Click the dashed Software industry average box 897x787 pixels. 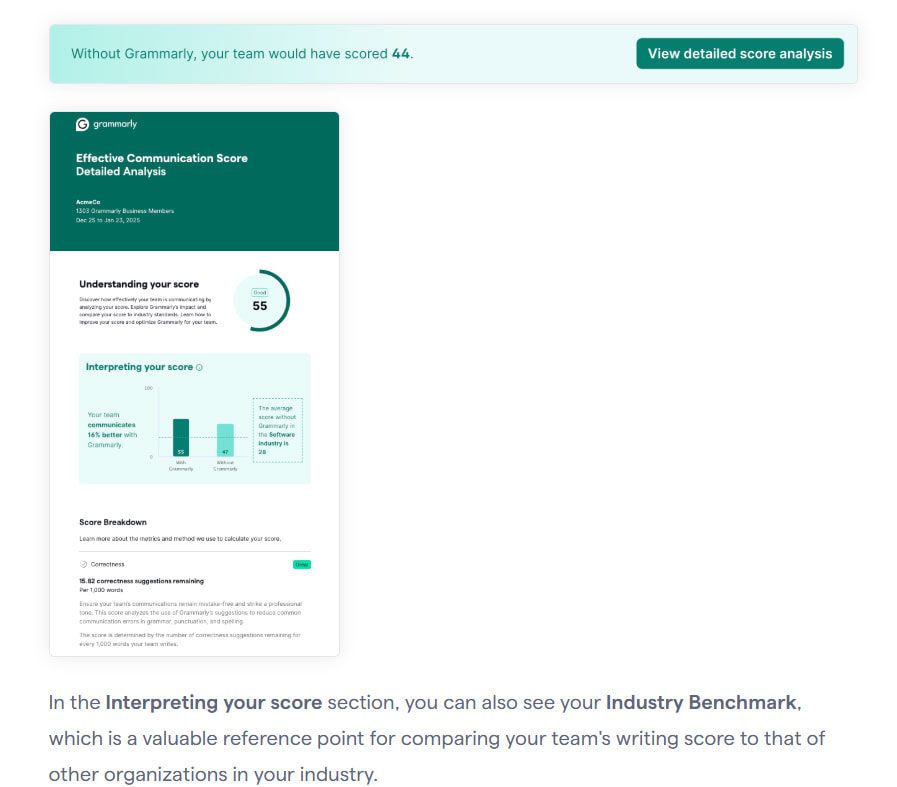(277, 430)
